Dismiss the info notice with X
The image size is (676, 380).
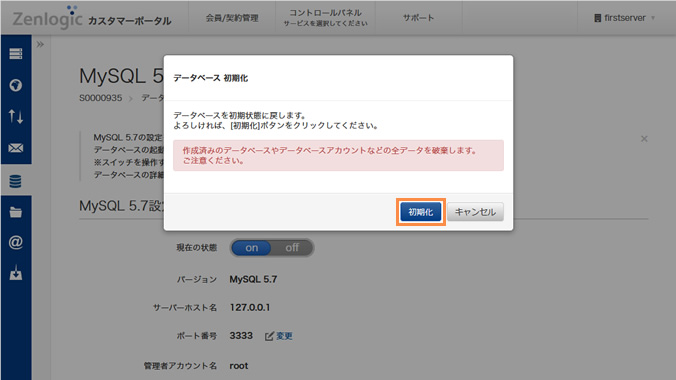[x=644, y=139]
